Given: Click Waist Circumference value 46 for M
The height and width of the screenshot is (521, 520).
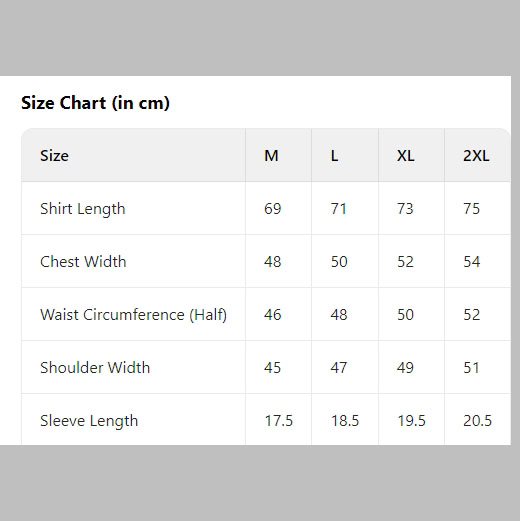Looking at the screenshot, I should pos(273,315).
